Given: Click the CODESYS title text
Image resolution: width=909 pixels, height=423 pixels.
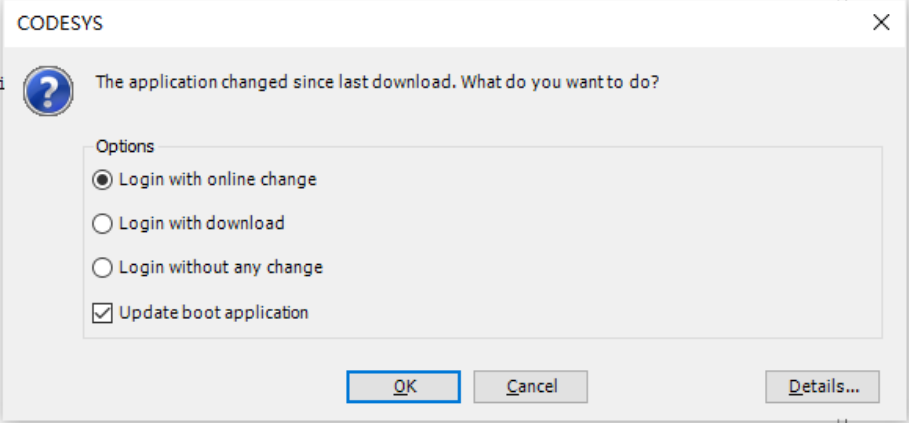Looking at the screenshot, I should click(x=60, y=23).
